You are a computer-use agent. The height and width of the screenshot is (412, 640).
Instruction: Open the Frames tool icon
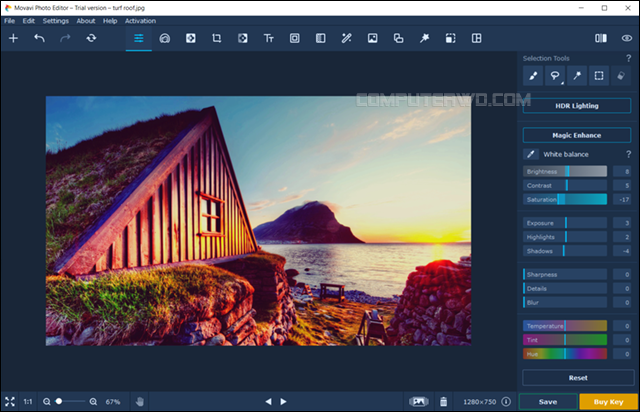(295, 38)
